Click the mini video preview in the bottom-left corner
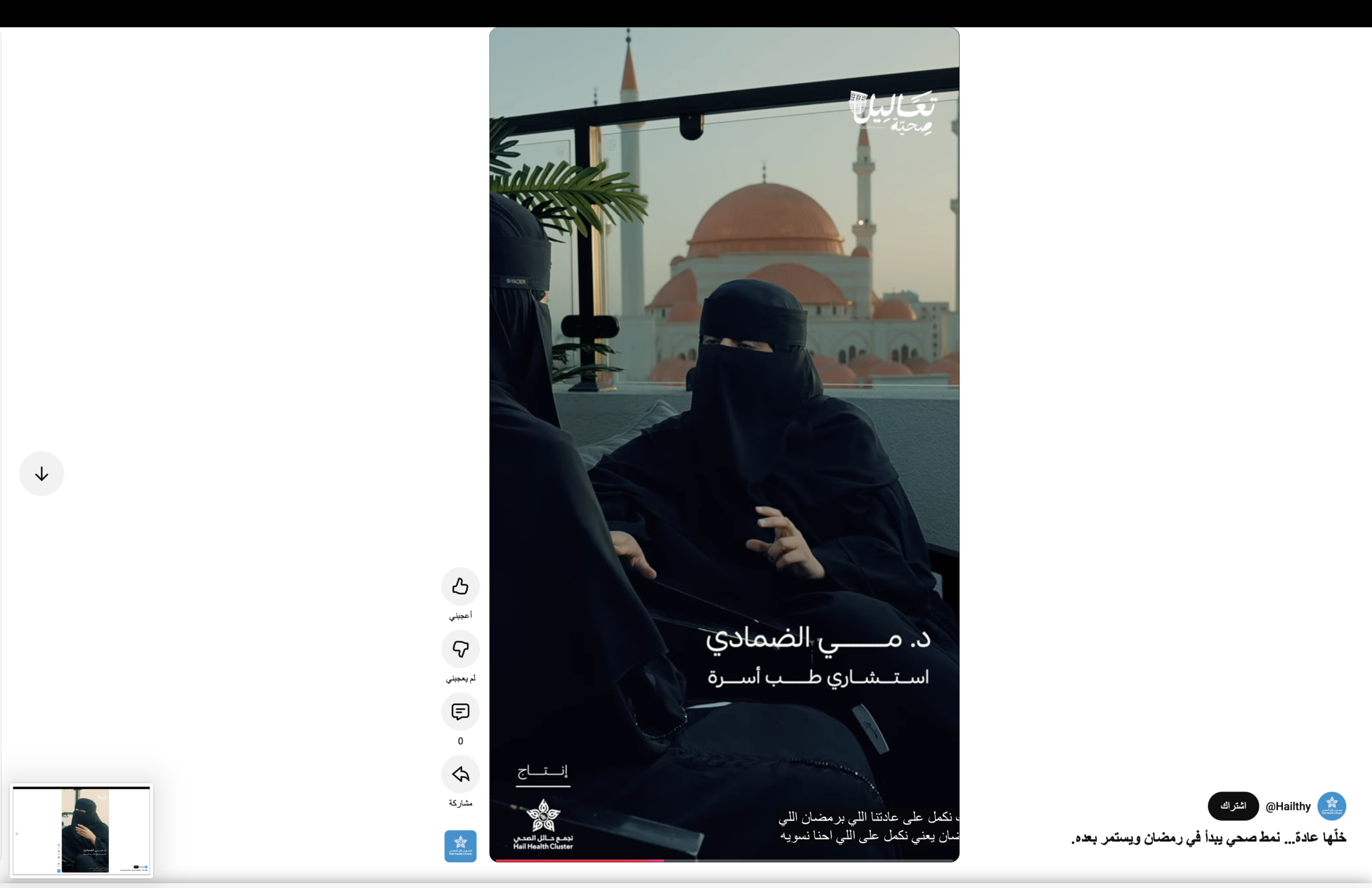 coord(81,830)
